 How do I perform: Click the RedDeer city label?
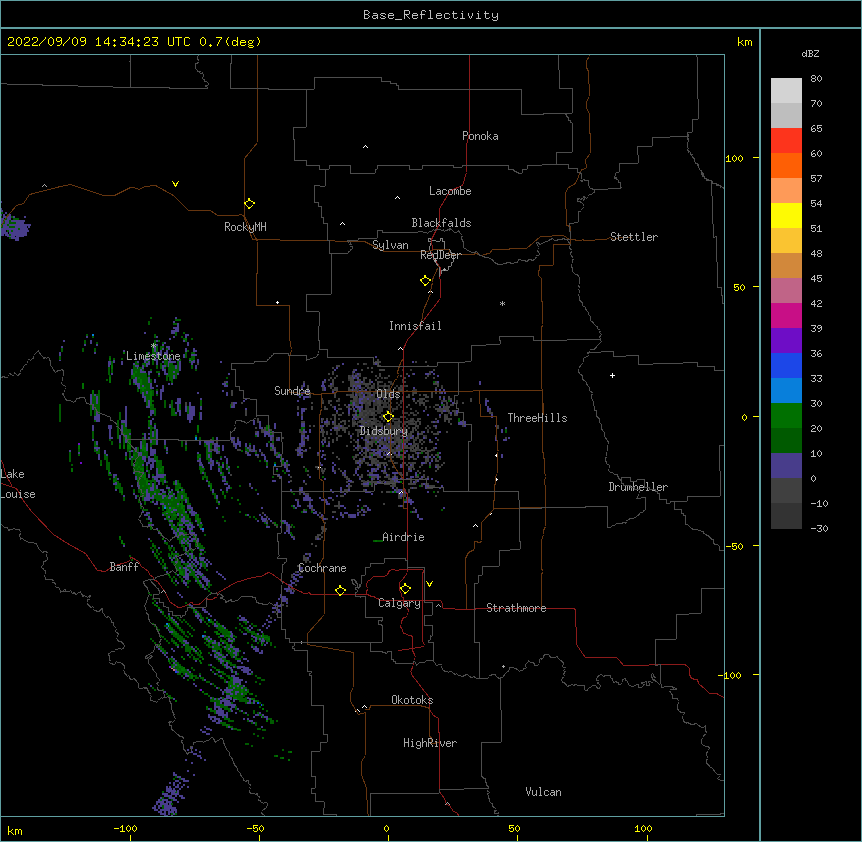click(x=440, y=255)
